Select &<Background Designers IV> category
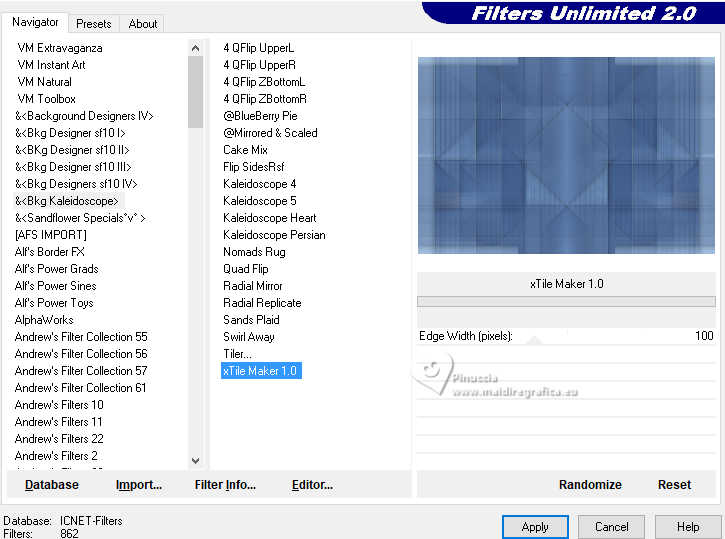The image size is (725, 539). [x=84, y=116]
